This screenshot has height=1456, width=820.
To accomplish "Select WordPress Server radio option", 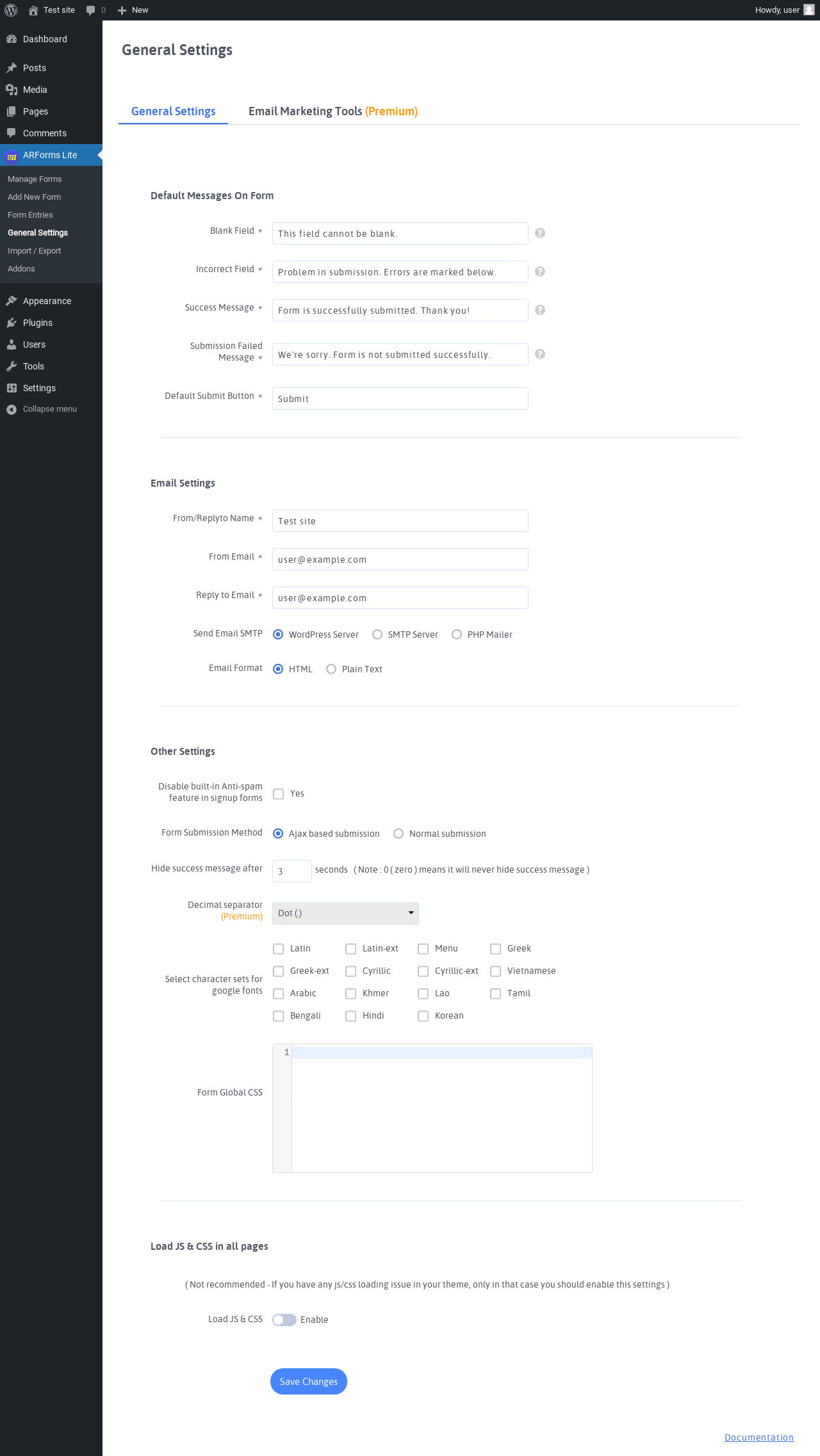I will point(278,635).
